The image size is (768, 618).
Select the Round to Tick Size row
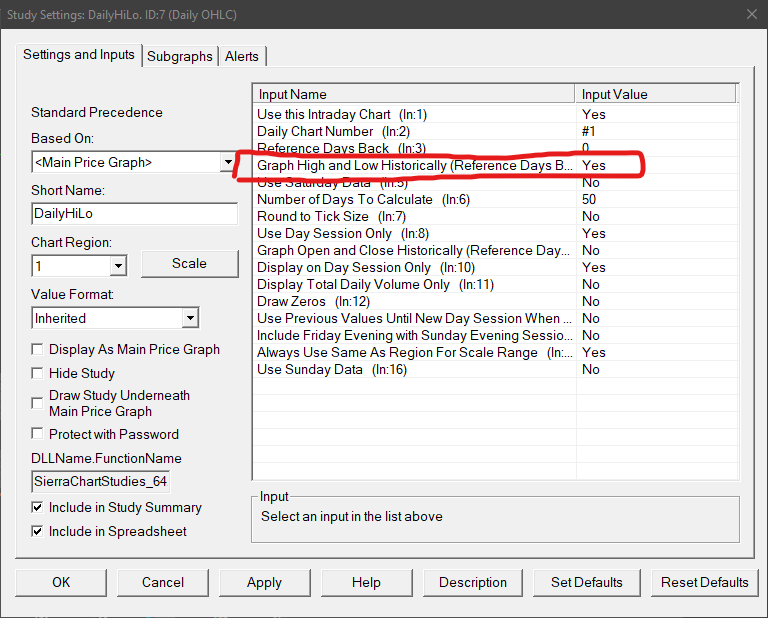pyautogui.click(x=496, y=216)
